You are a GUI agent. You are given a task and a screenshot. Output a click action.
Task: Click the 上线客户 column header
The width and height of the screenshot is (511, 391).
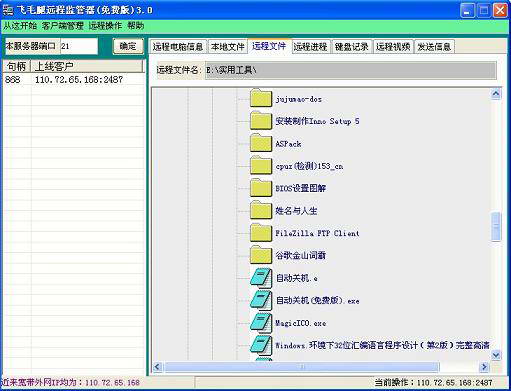point(87,66)
